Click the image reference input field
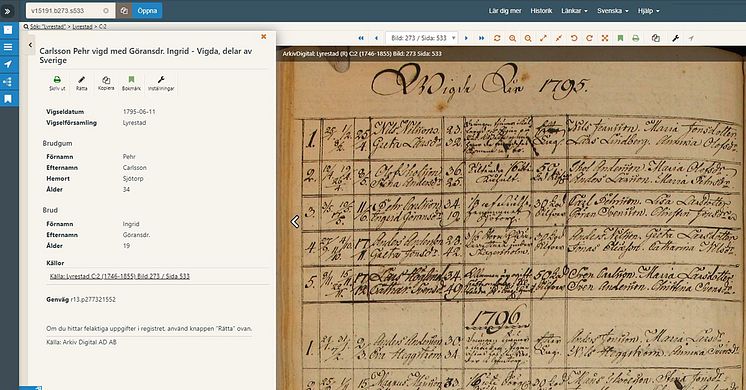The width and height of the screenshot is (746, 390). tap(67, 10)
